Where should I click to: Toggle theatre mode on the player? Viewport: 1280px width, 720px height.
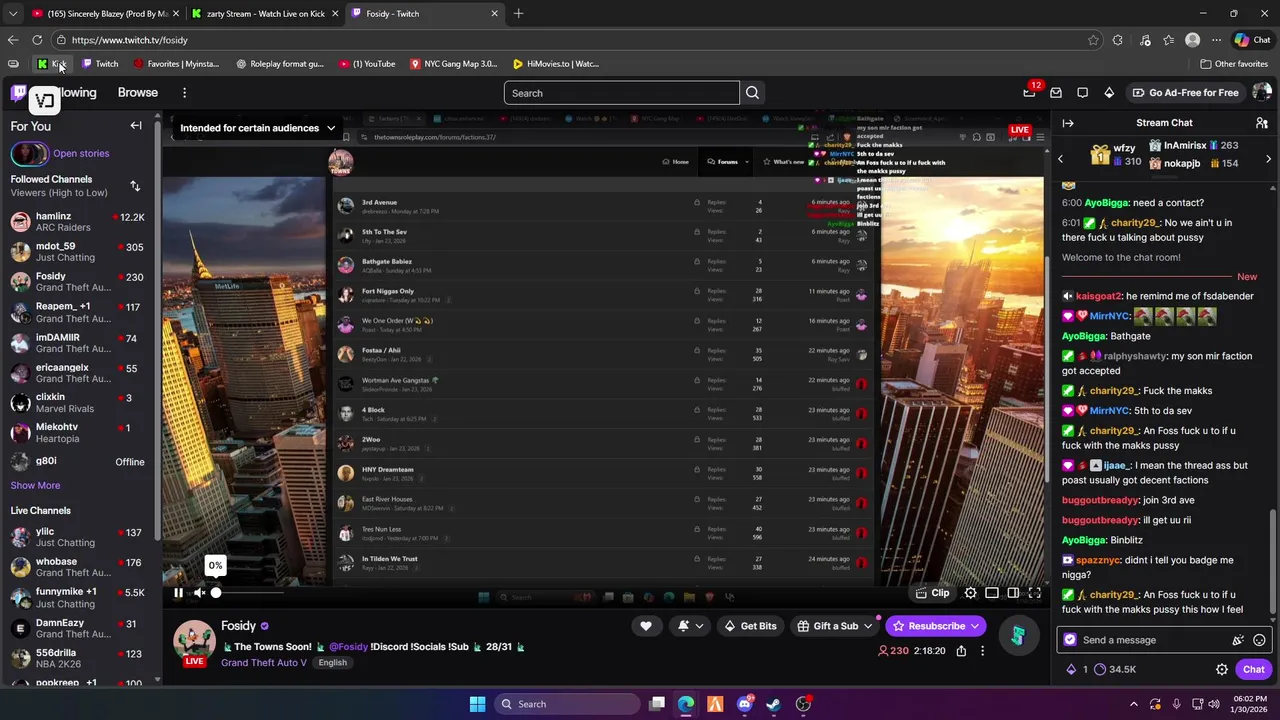(1013, 593)
